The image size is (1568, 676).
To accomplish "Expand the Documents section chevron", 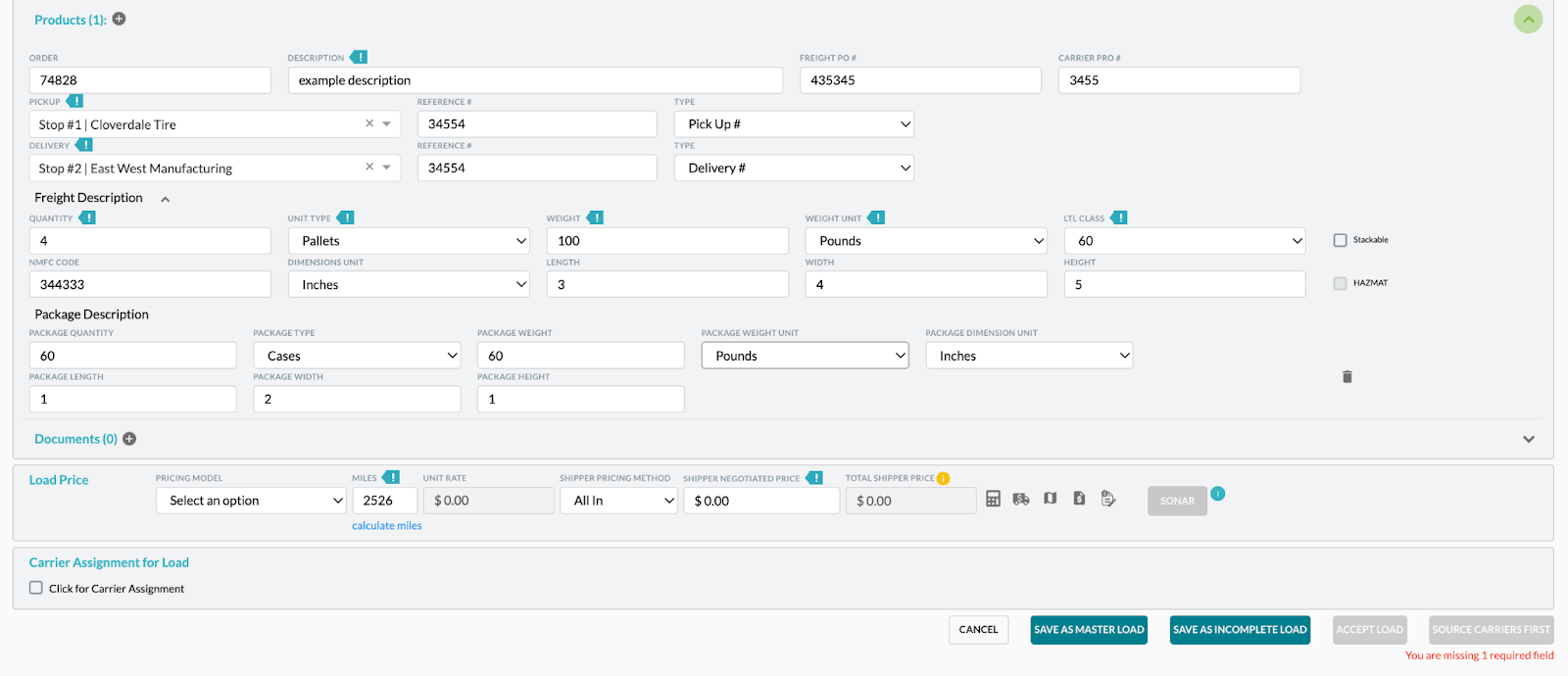I will point(1529,439).
